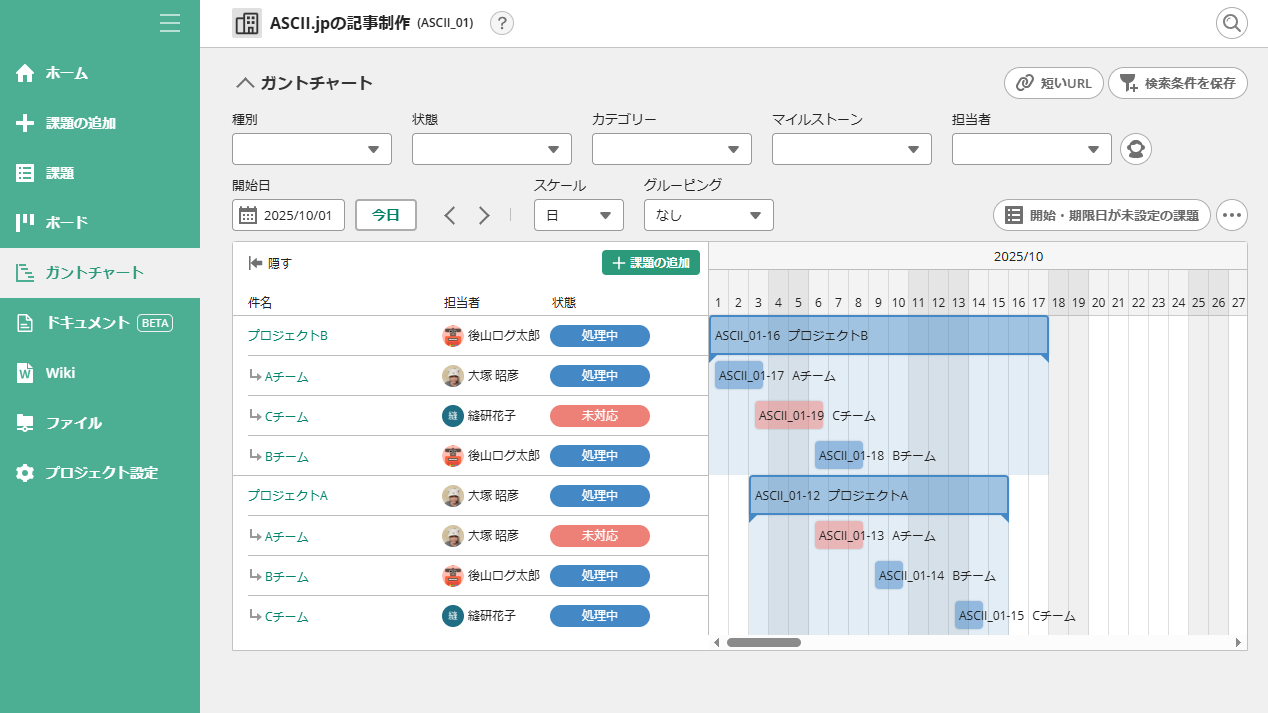Click the gantt horizontal scrollbar thumb
This screenshot has height=713, width=1268.
coord(764,642)
